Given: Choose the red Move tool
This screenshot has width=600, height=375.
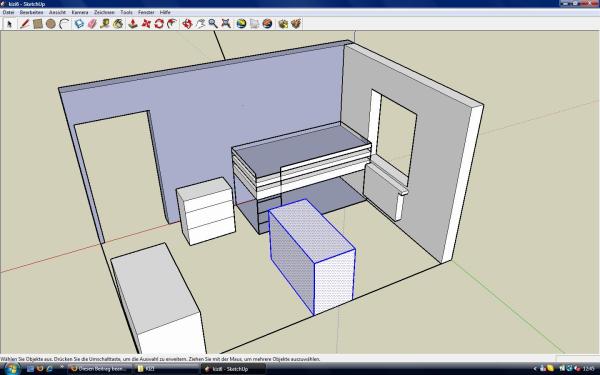Looking at the screenshot, I should [146, 24].
